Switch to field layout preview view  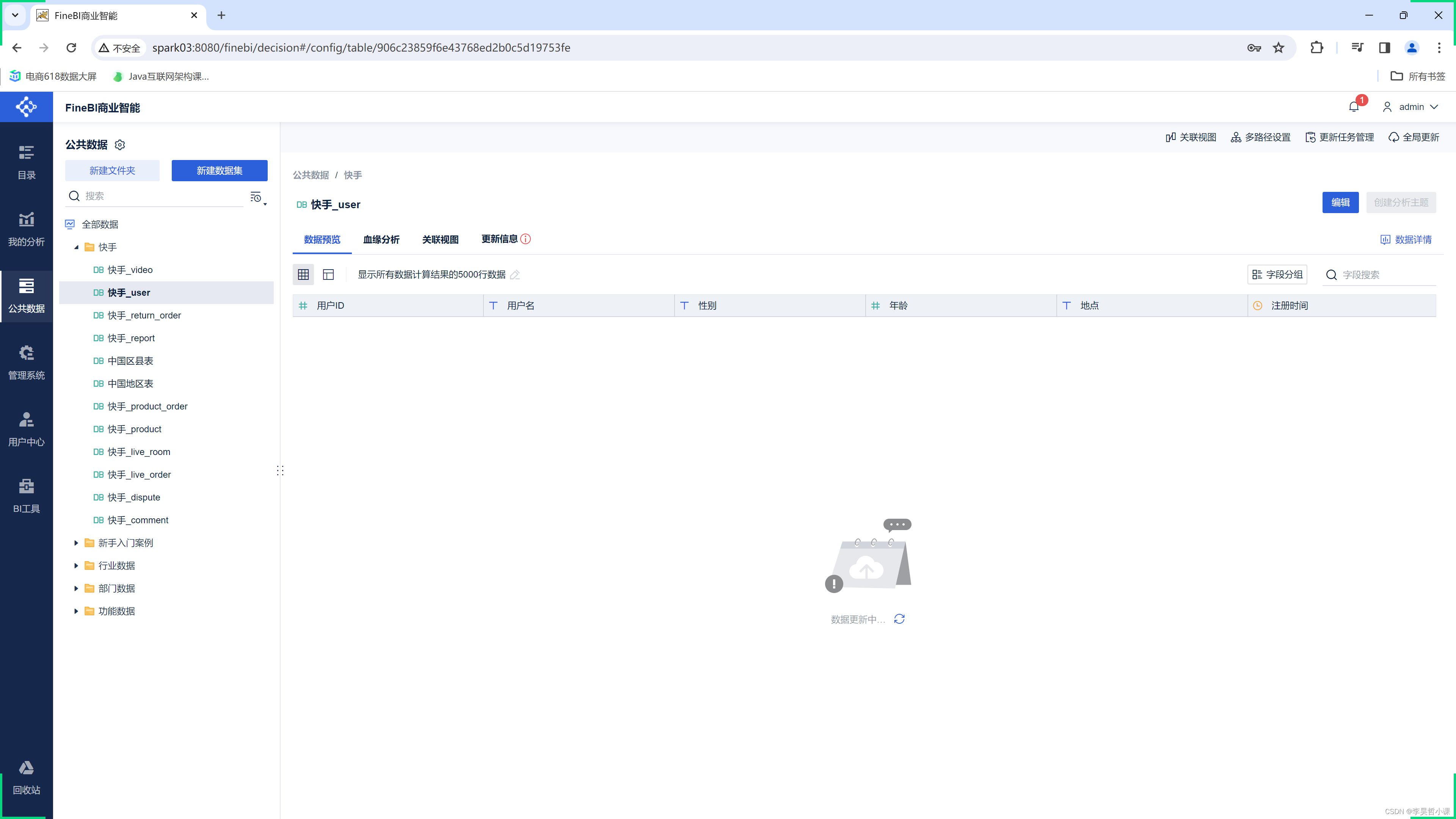pos(328,274)
